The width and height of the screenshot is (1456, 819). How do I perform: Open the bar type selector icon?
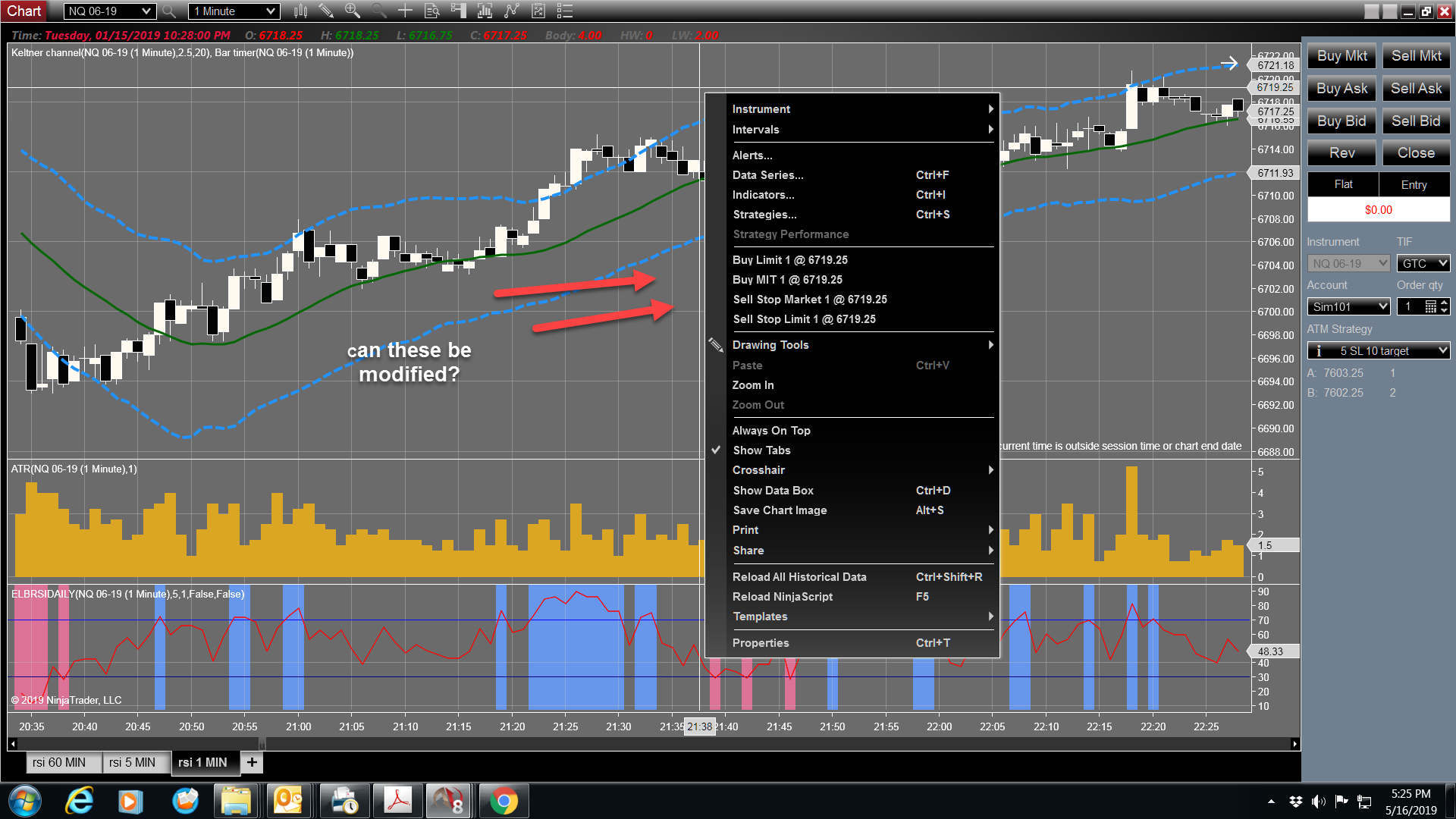tap(300, 11)
